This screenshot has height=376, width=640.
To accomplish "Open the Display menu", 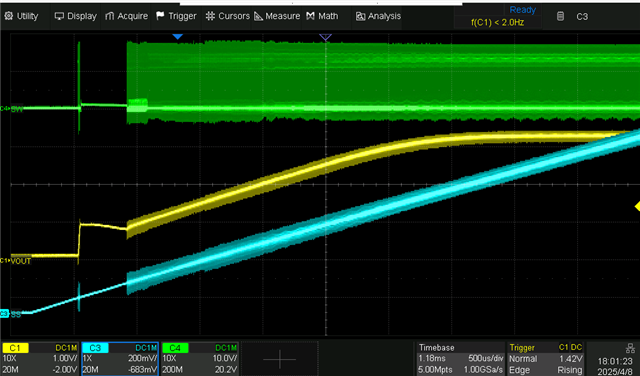I will [x=76, y=16].
